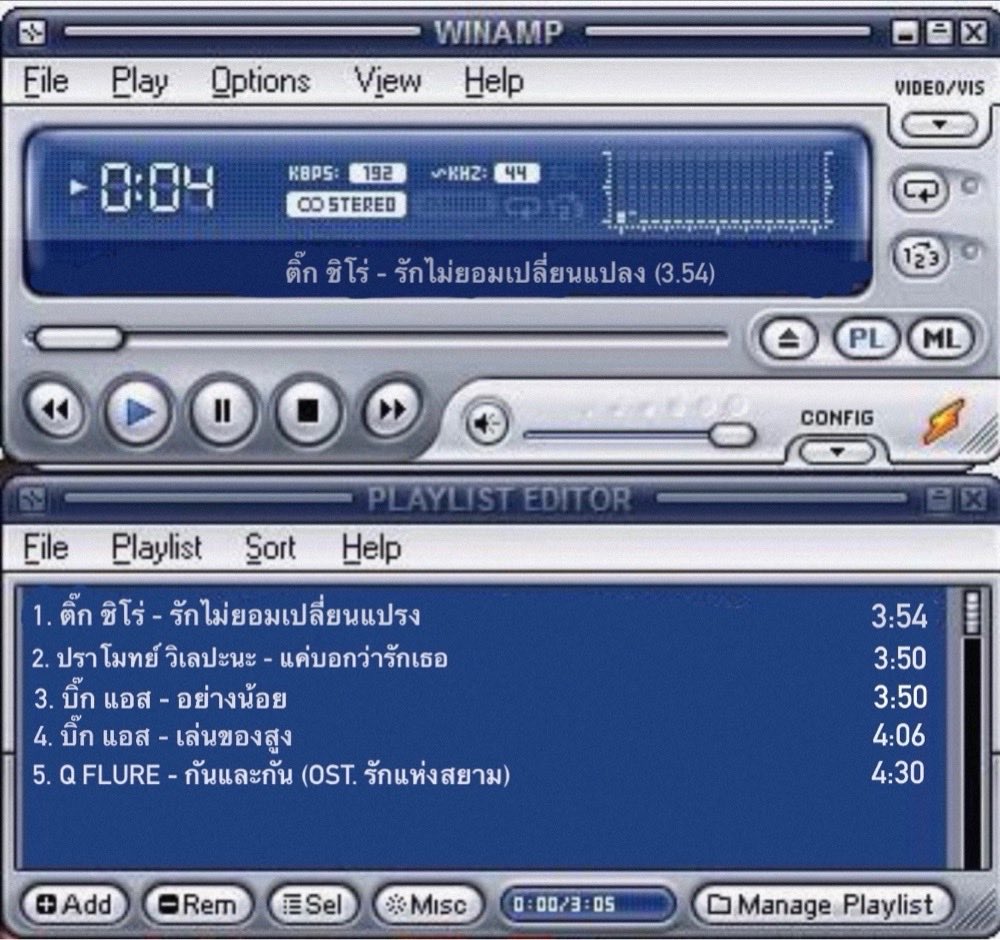Click the 0:04 elapsed time display

tap(158, 187)
